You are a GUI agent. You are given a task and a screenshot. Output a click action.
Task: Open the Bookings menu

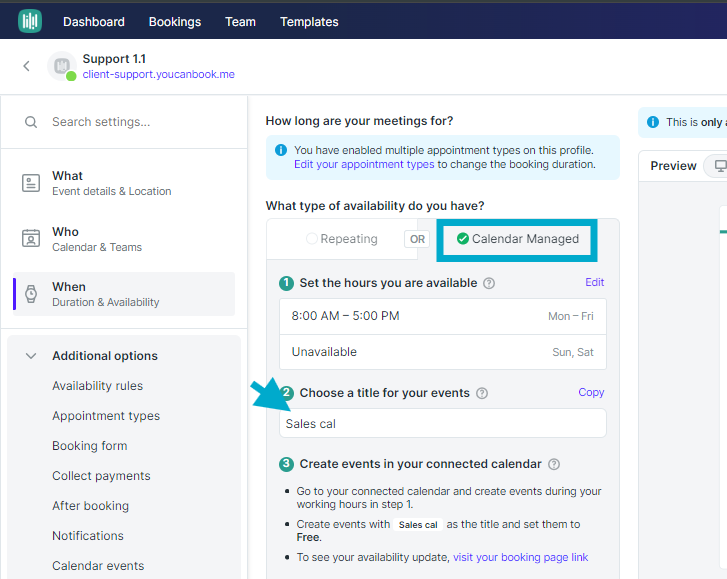(175, 21)
